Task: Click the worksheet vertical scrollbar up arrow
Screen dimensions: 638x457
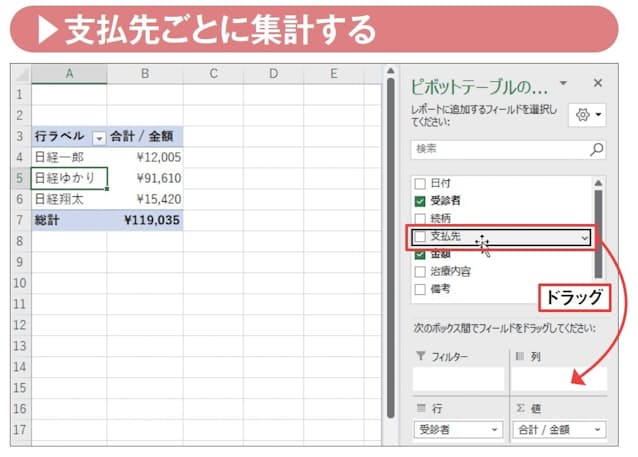Action: tap(391, 71)
